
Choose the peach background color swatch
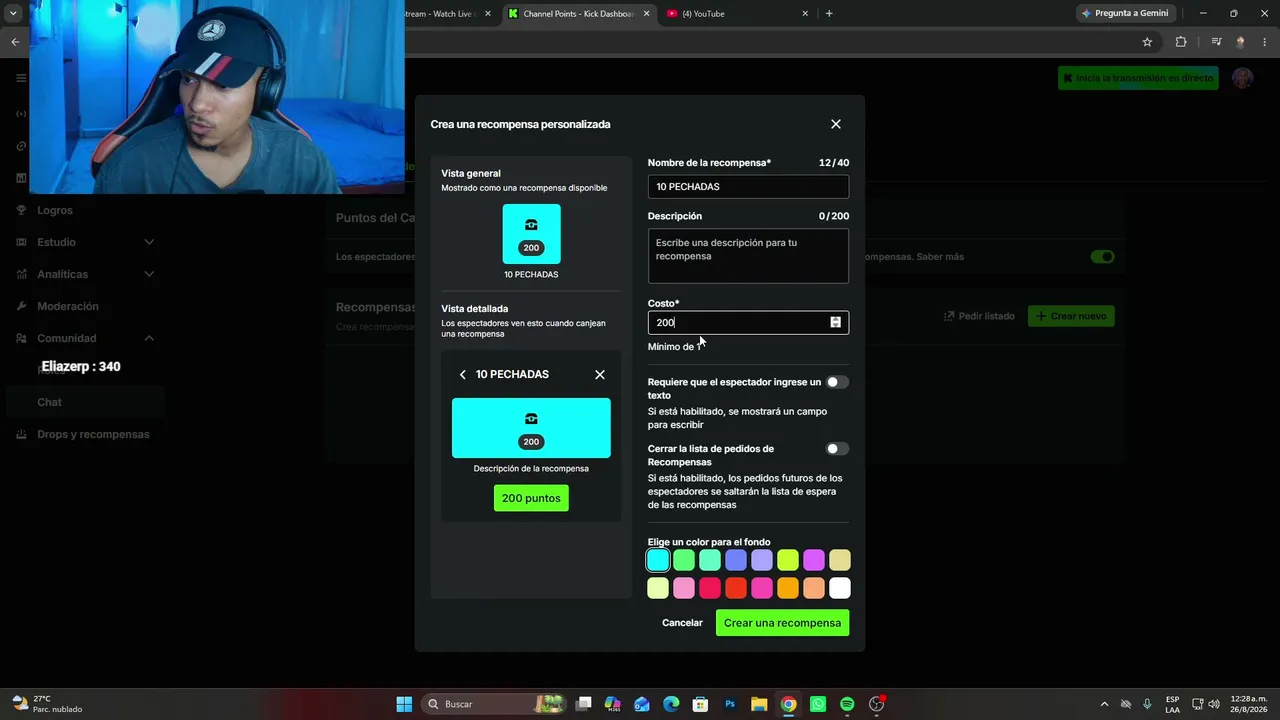click(814, 588)
